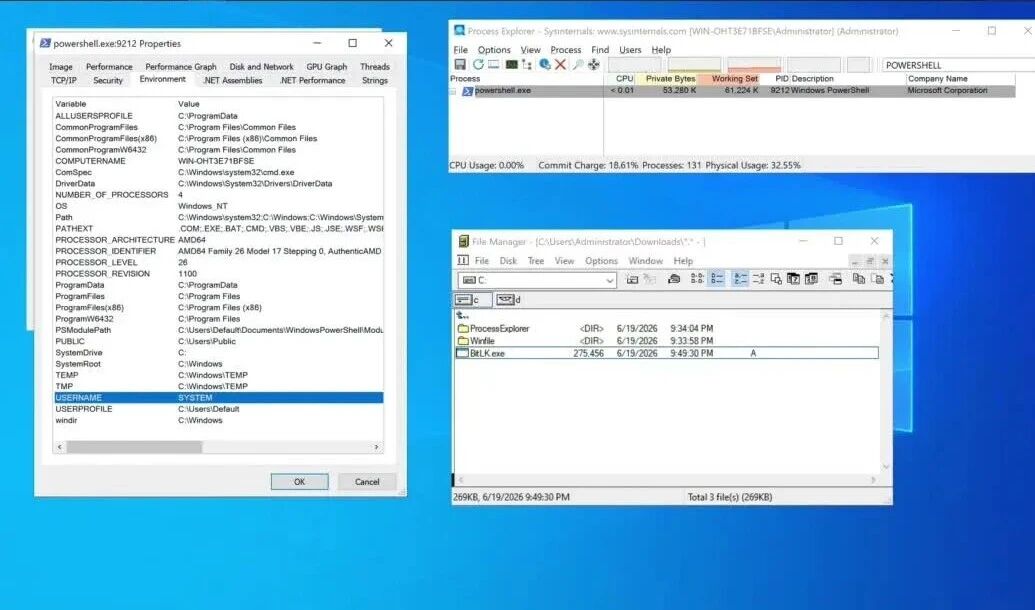Switch to the Strings tab
This screenshot has width=1035, height=610.
coord(375,81)
